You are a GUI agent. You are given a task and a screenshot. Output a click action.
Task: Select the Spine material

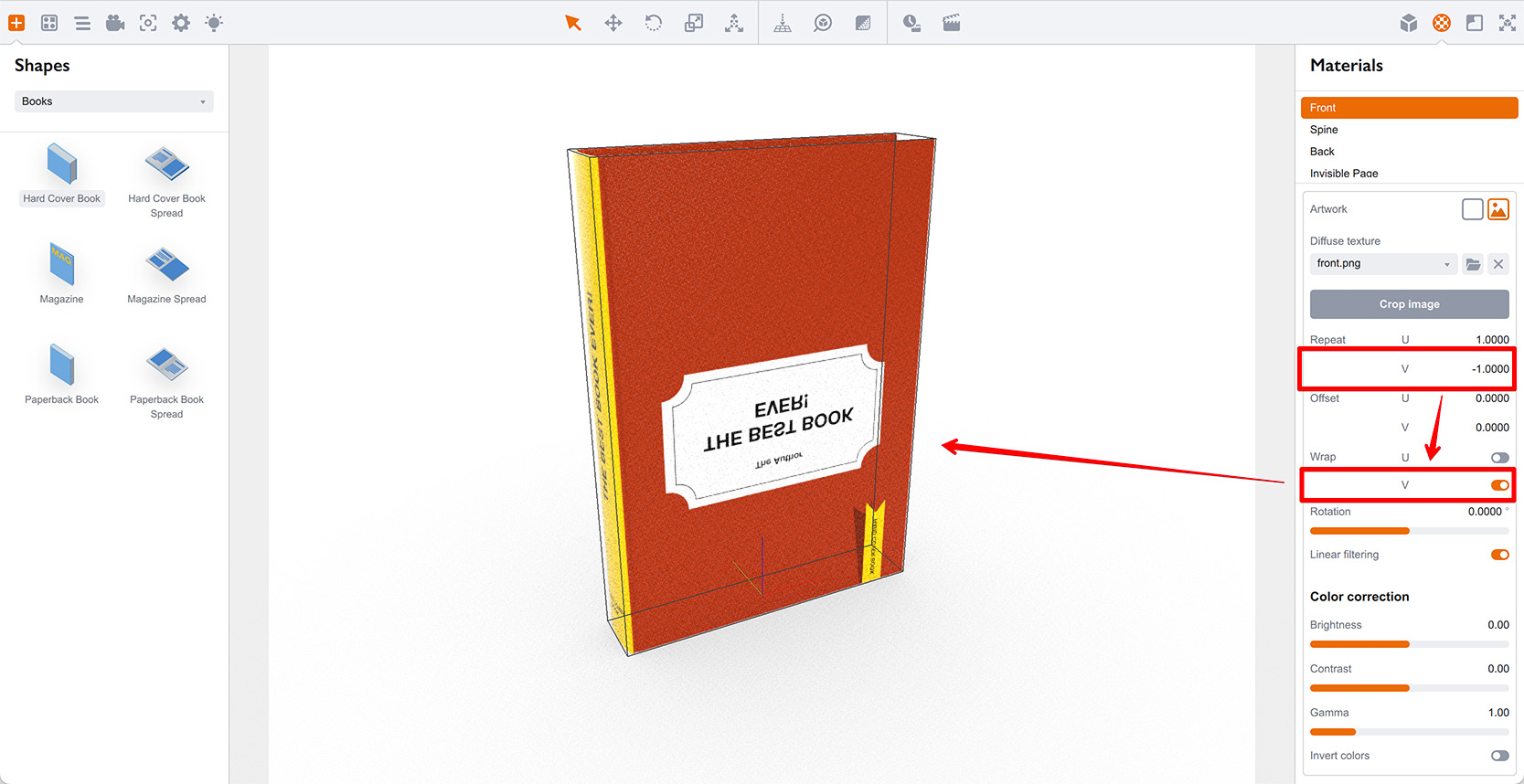pos(1324,130)
